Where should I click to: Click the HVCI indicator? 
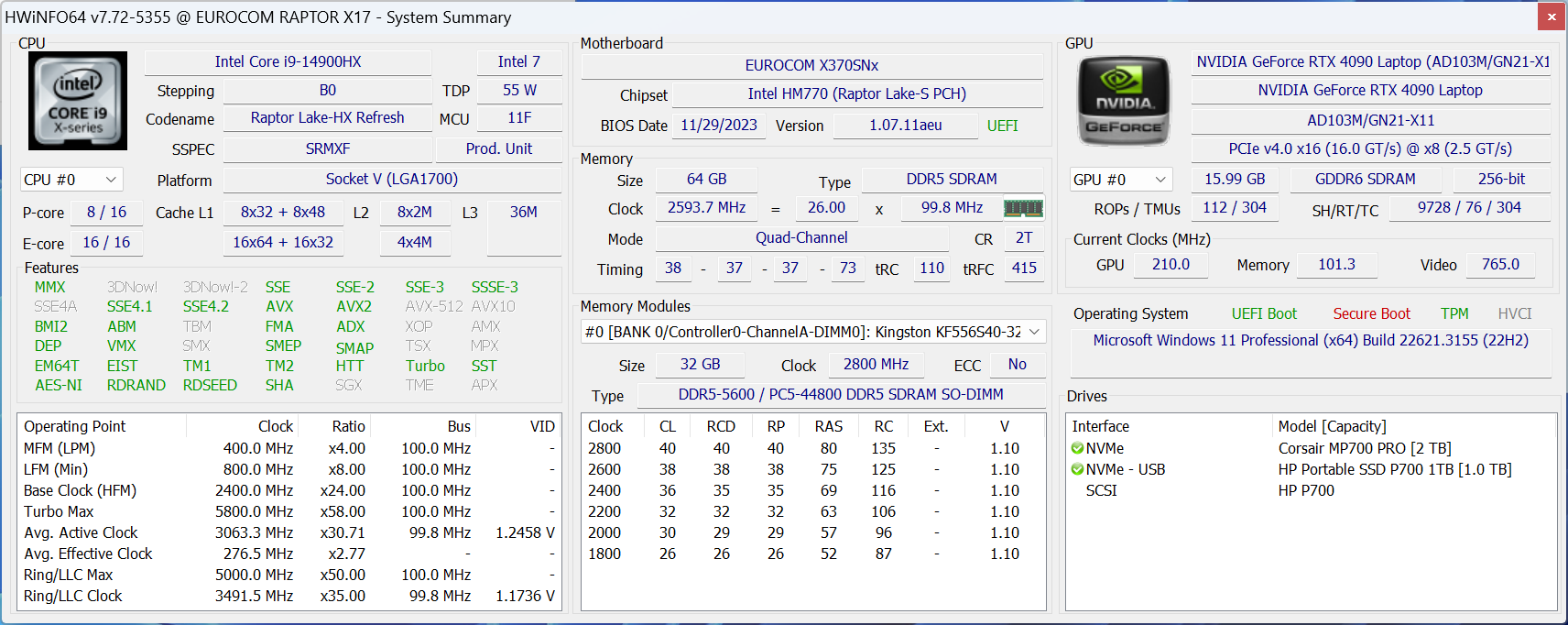[1515, 313]
